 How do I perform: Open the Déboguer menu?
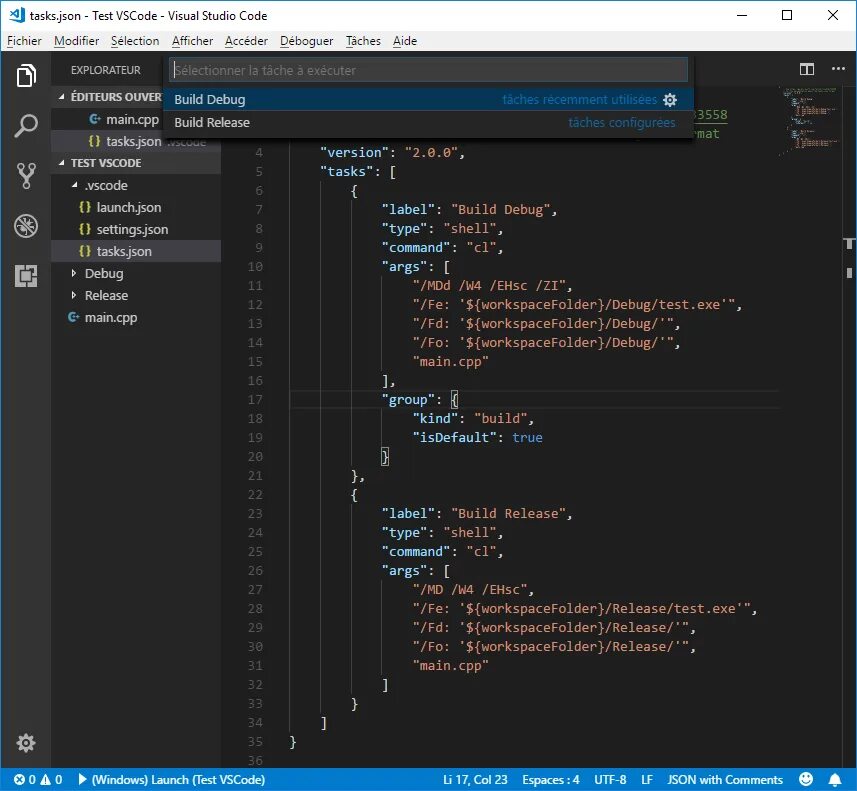(x=307, y=41)
